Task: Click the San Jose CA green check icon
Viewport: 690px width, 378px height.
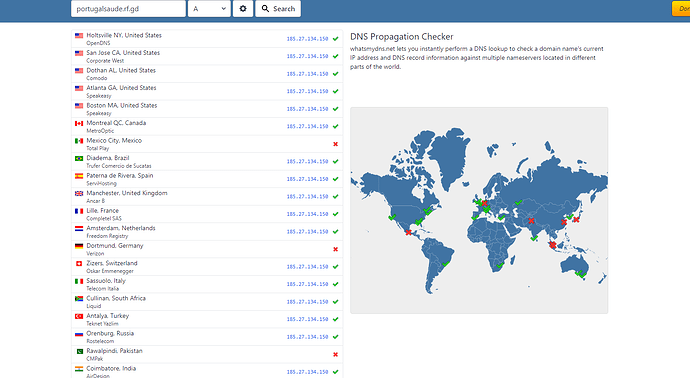Action: click(x=336, y=56)
